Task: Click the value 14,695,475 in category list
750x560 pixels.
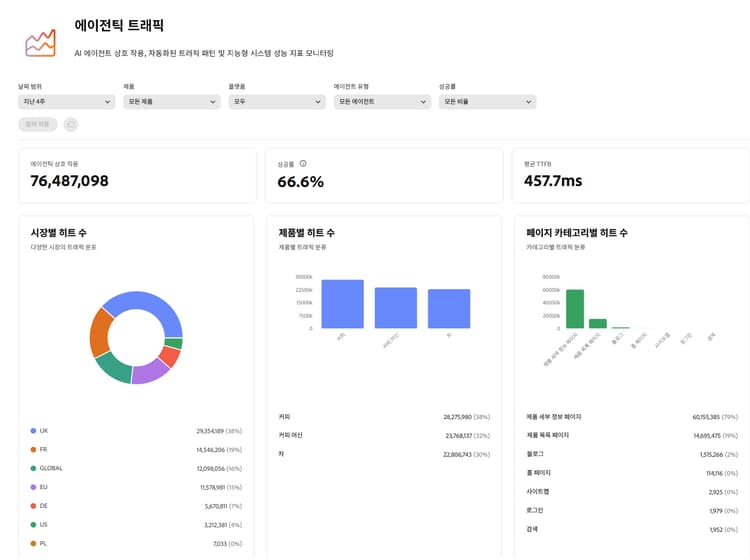Action: (x=707, y=436)
